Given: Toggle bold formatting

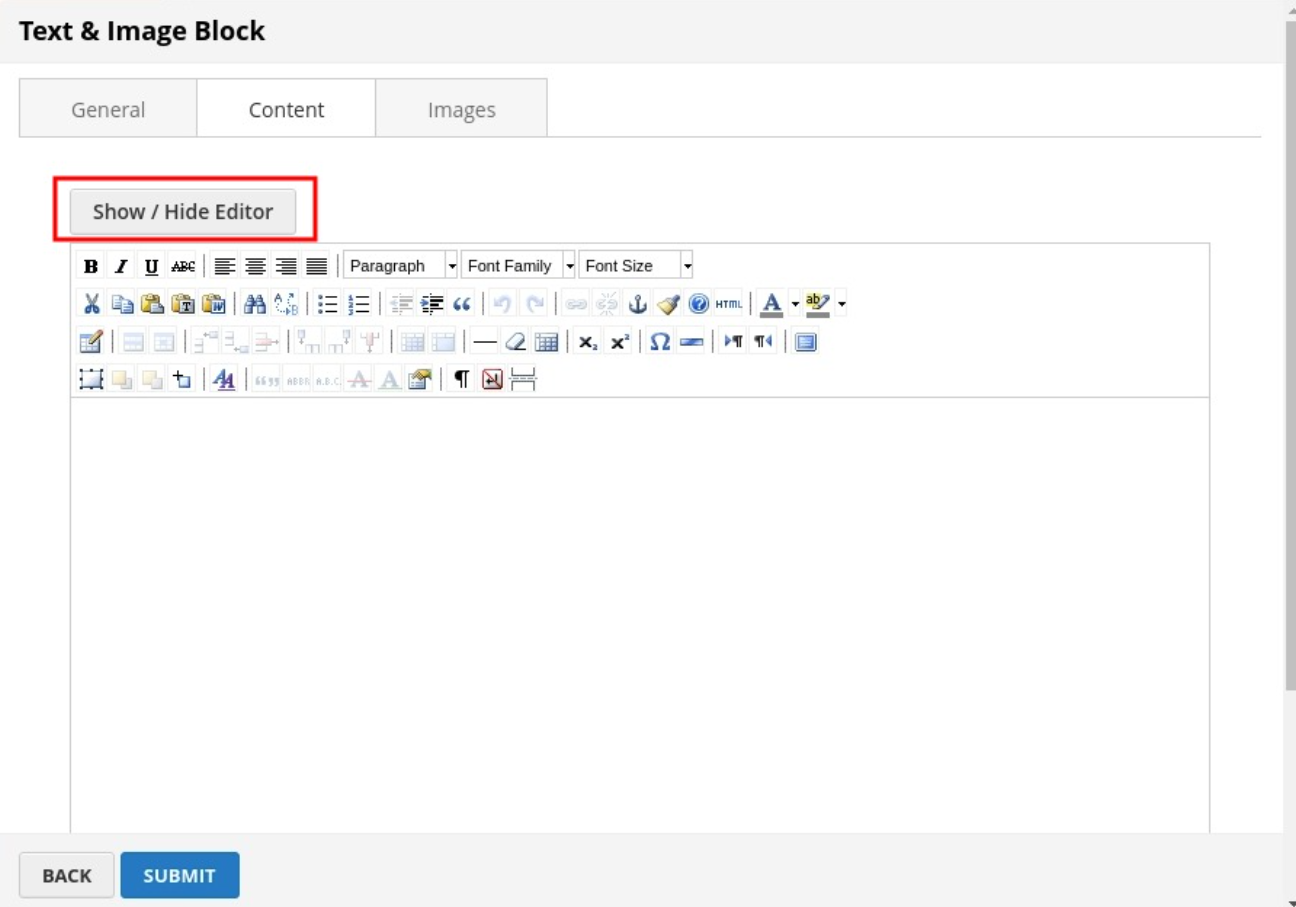Looking at the screenshot, I should click(91, 266).
